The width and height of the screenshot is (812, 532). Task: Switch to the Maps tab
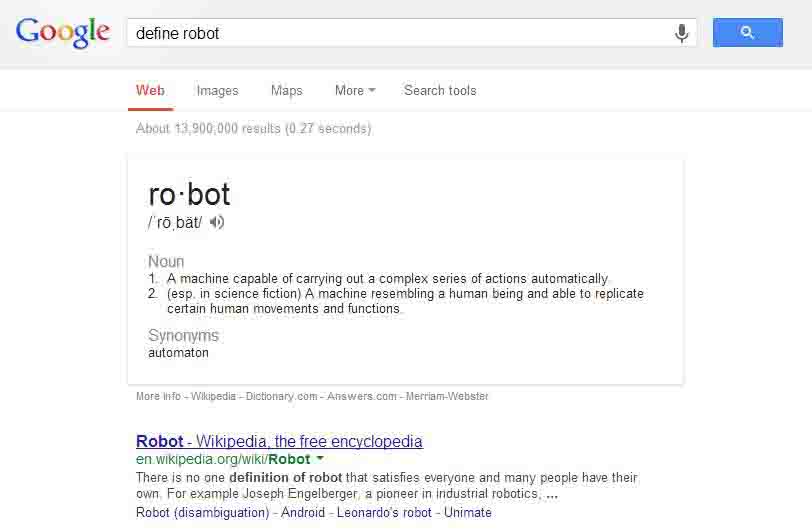[286, 91]
